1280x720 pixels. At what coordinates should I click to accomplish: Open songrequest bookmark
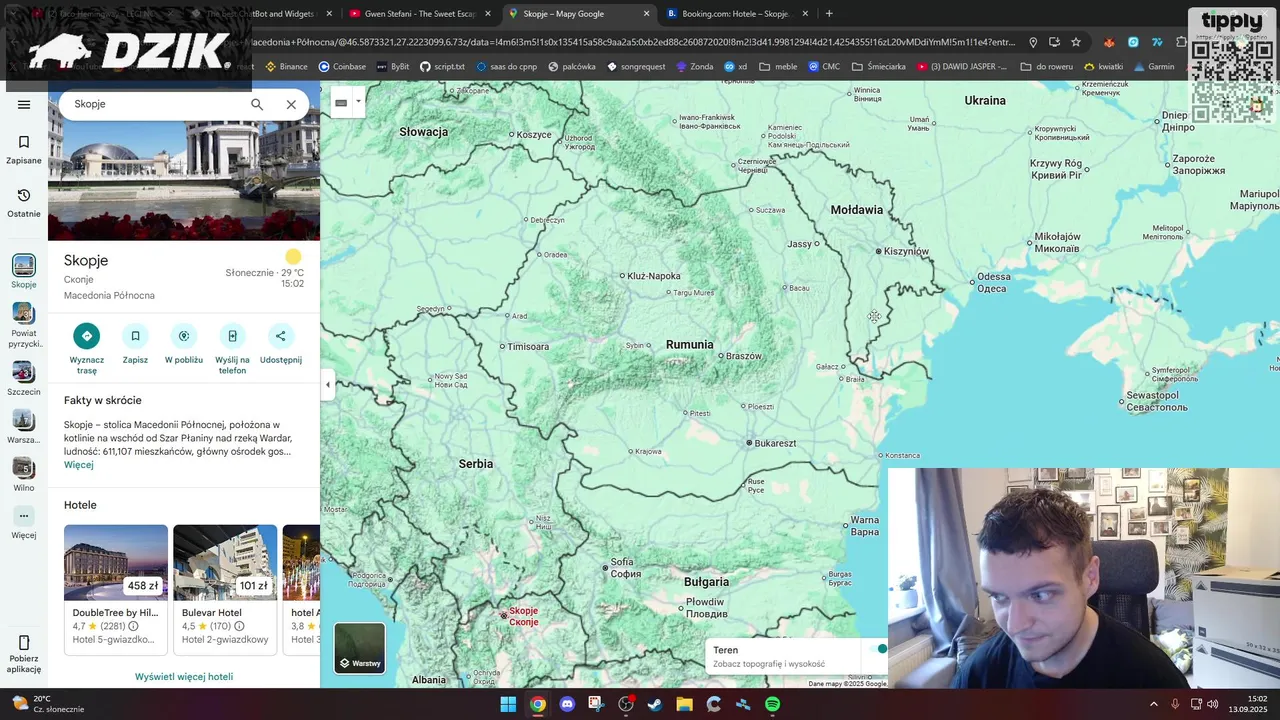(636, 66)
